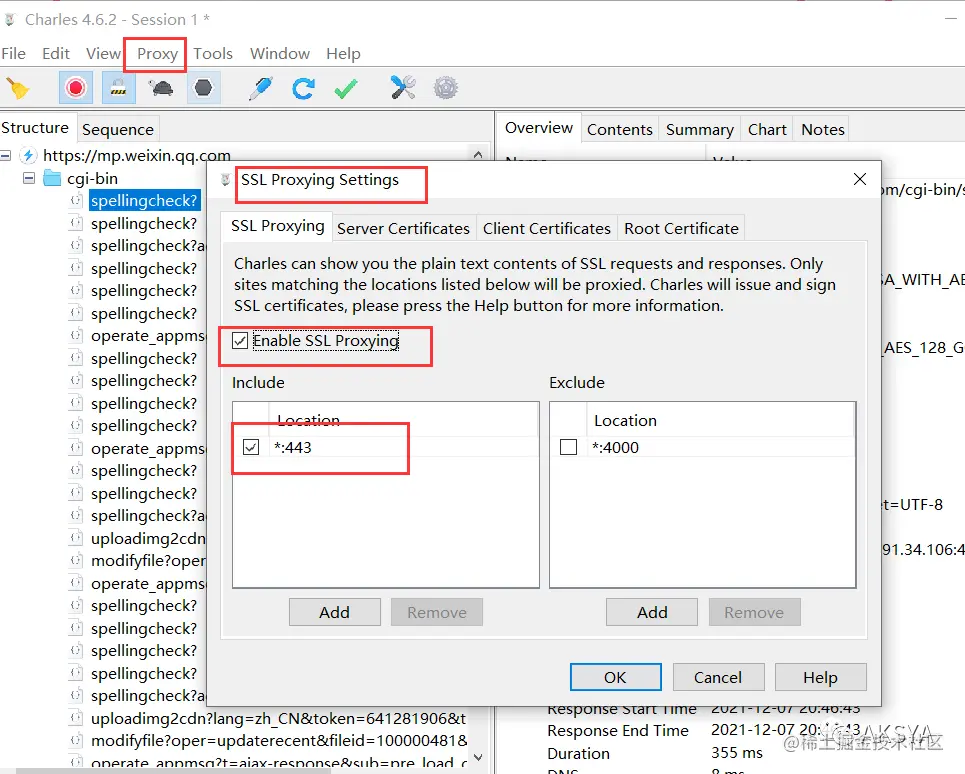The image size is (965, 774).
Task: Select the highlighted spellingcheck? request
Action: 145,201
